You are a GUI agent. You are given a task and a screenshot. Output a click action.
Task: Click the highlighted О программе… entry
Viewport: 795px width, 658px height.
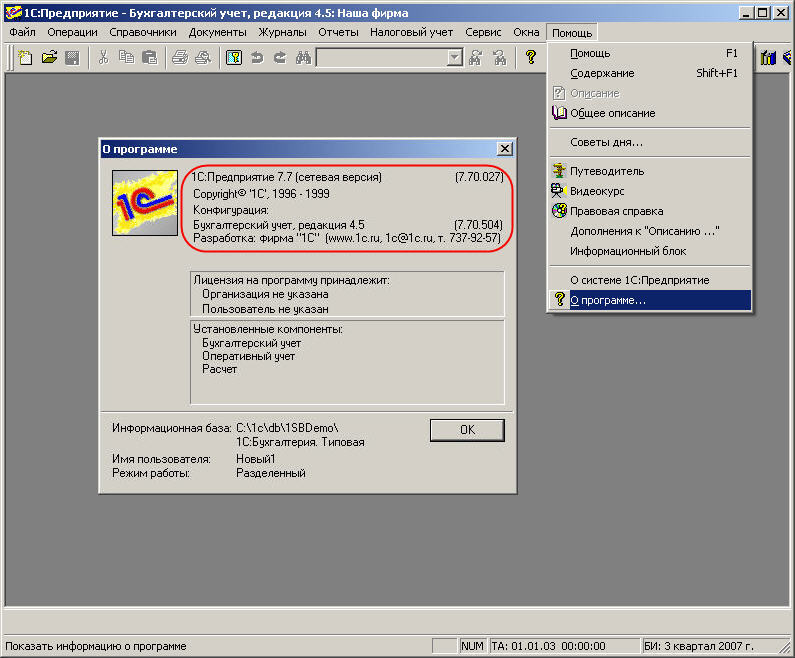[650, 300]
